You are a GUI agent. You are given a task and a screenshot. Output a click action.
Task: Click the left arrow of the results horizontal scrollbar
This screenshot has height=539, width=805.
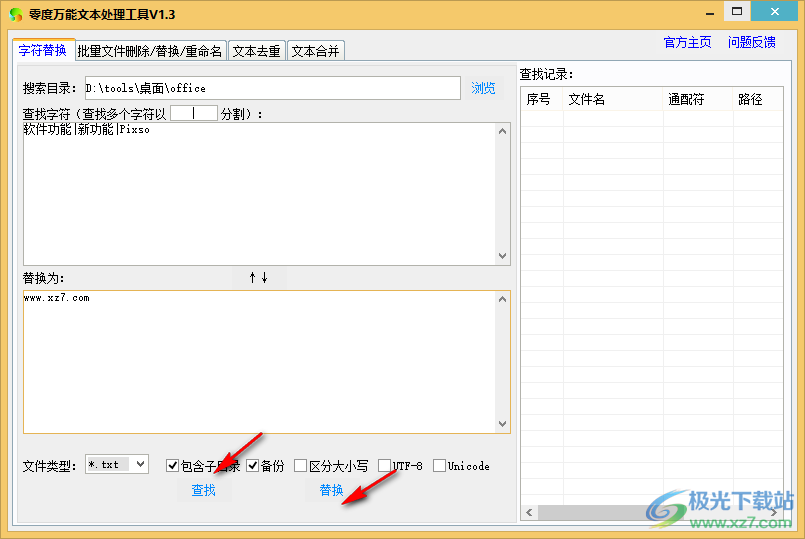click(x=529, y=512)
